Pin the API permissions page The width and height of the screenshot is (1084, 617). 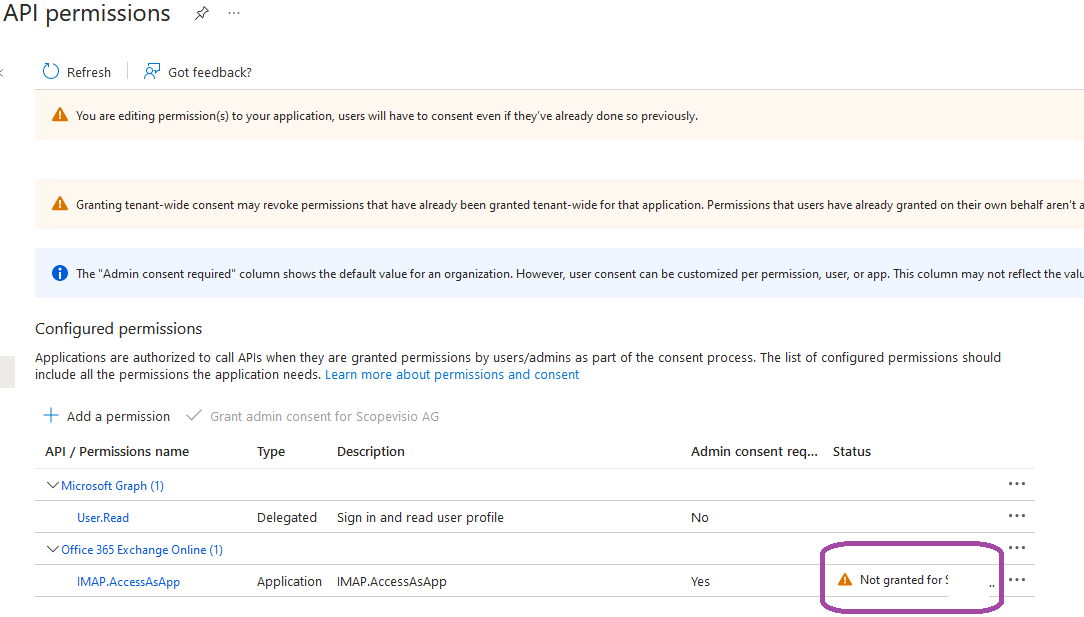[202, 14]
